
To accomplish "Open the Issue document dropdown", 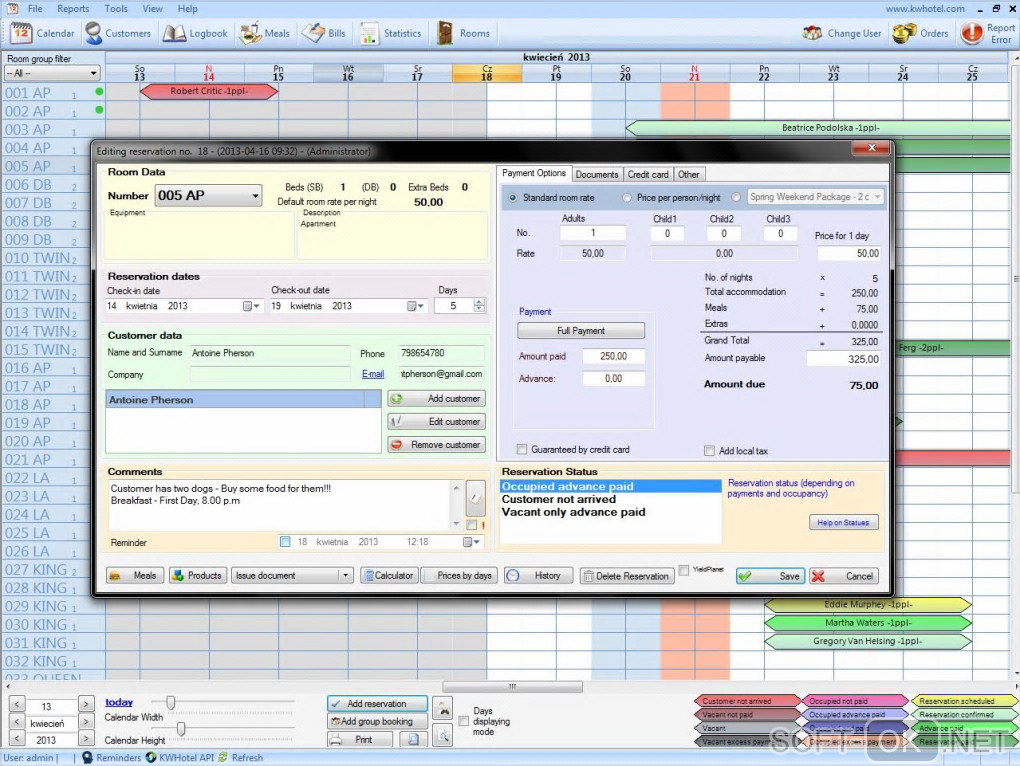I will (344, 576).
